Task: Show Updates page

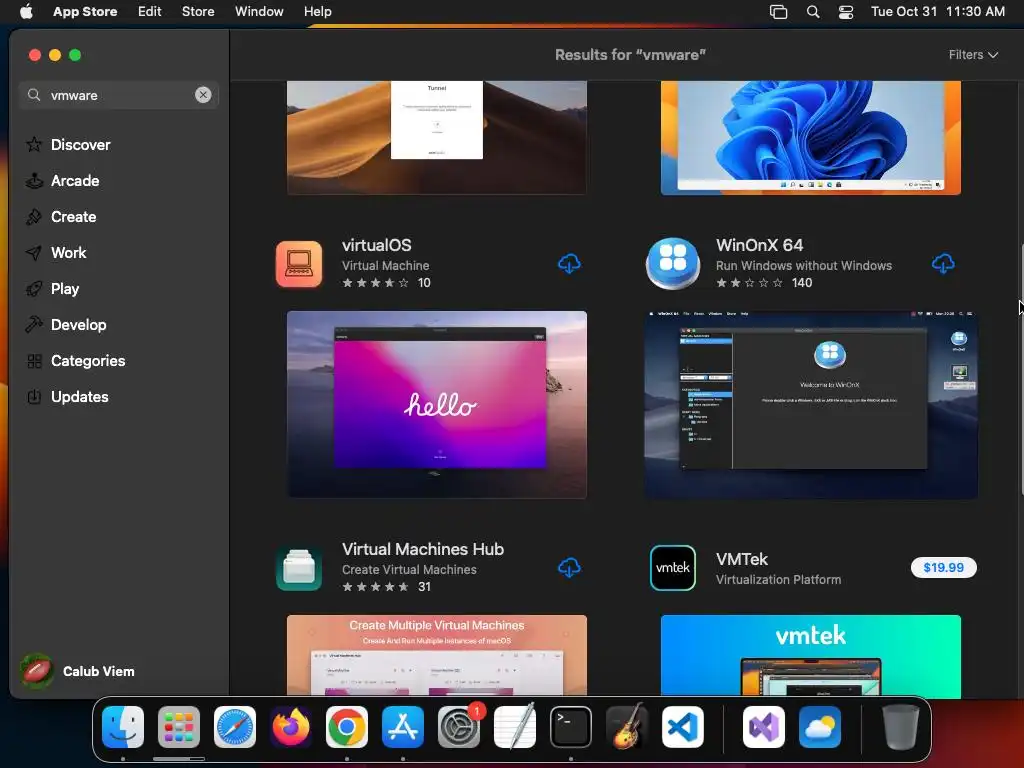Action: (79, 396)
